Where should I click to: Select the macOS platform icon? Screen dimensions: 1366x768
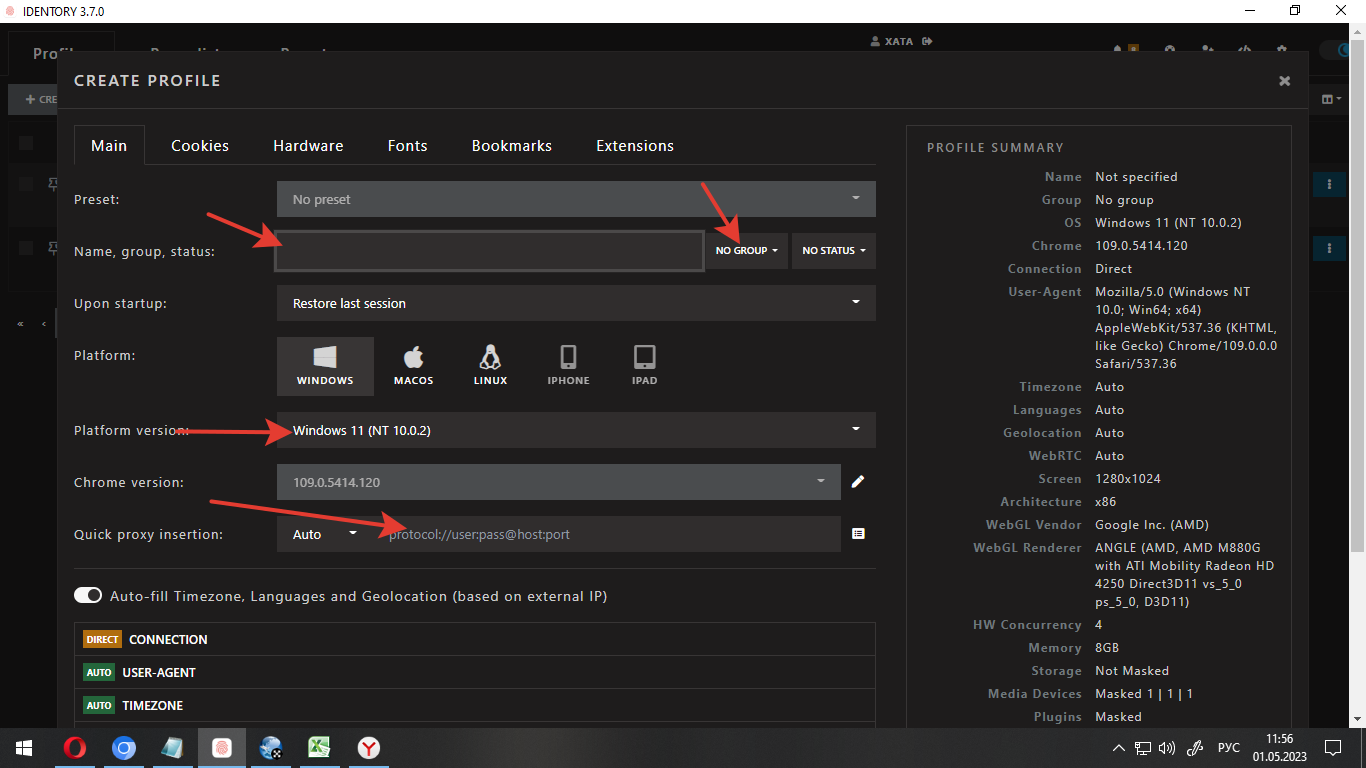click(413, 366)
